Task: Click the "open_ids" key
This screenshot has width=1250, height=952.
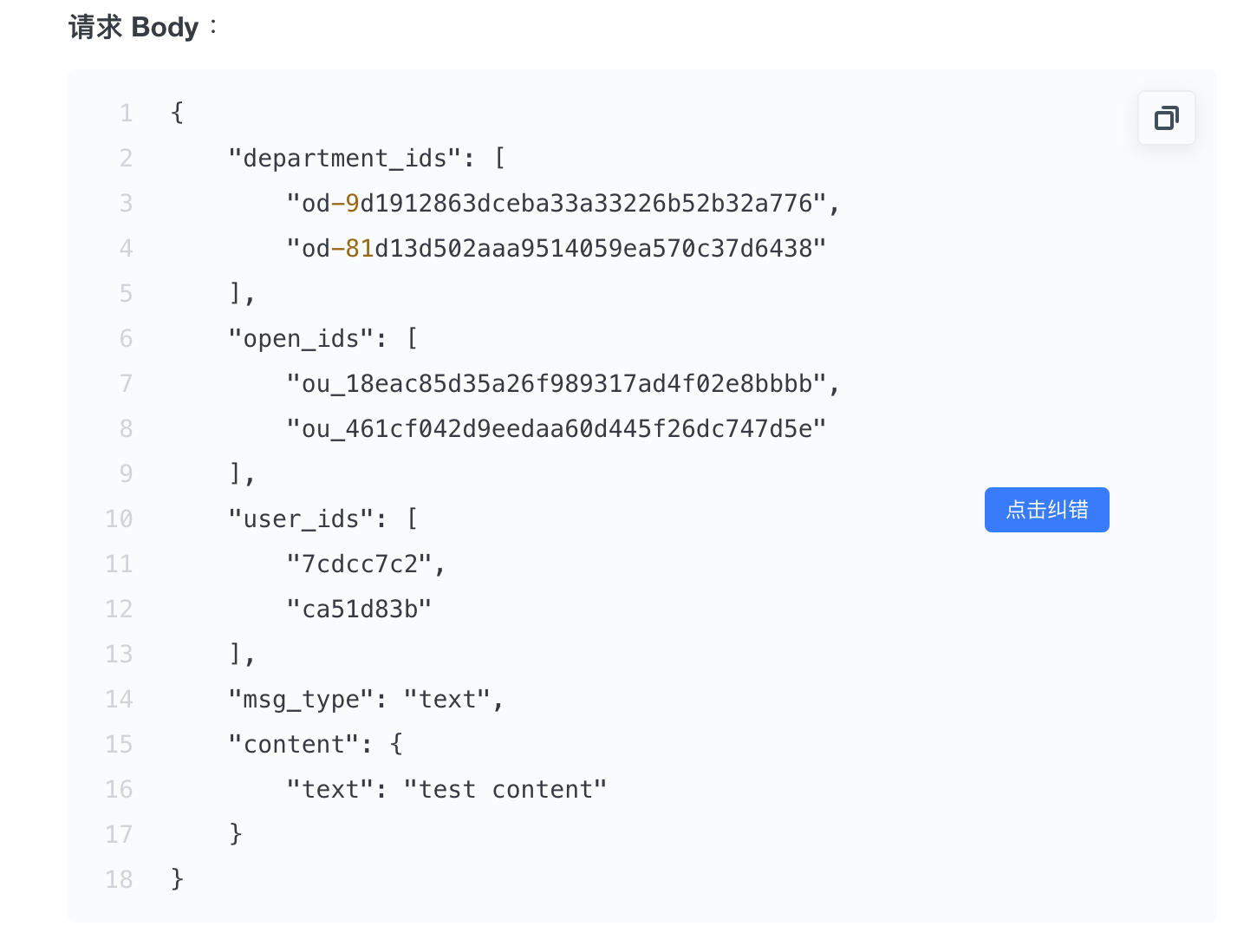Action: [x=301, y=339]
